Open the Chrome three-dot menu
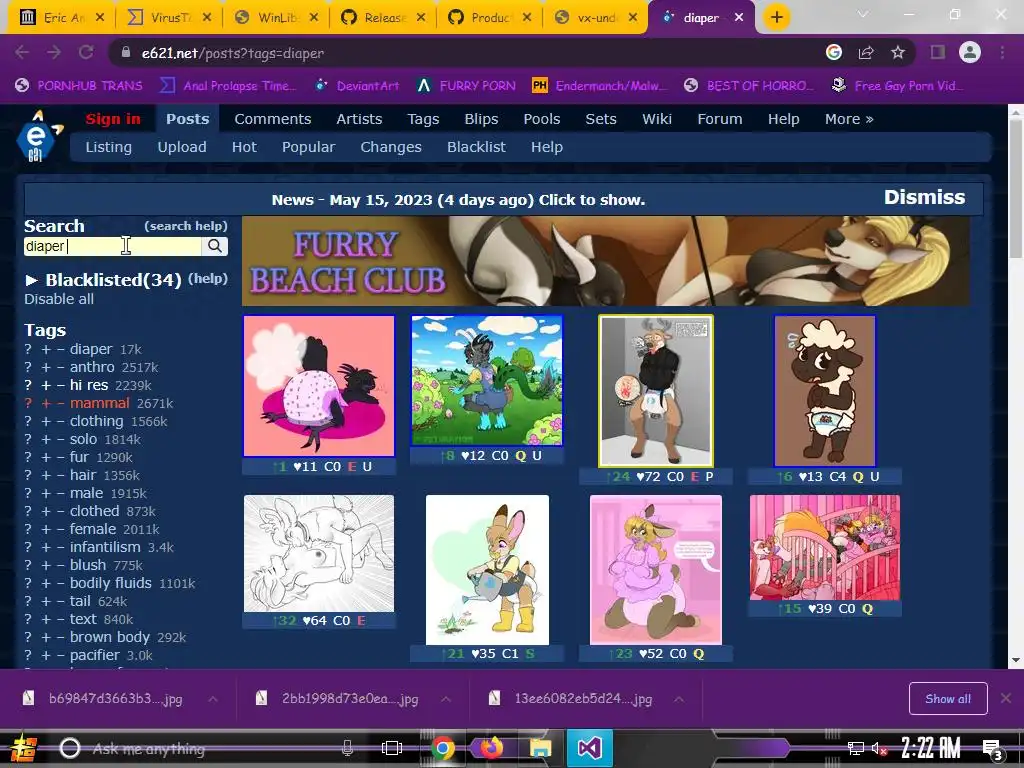The height and width of the screenshot is (768, 1024). (1002, 52)
